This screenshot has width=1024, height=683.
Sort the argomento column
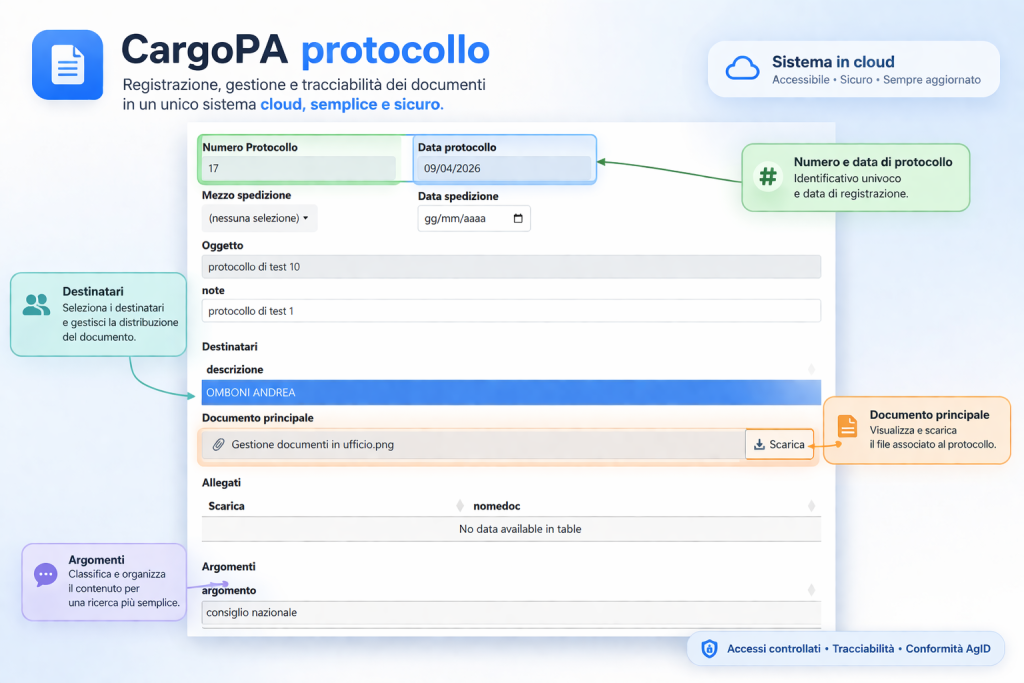[x=811, y=590]
